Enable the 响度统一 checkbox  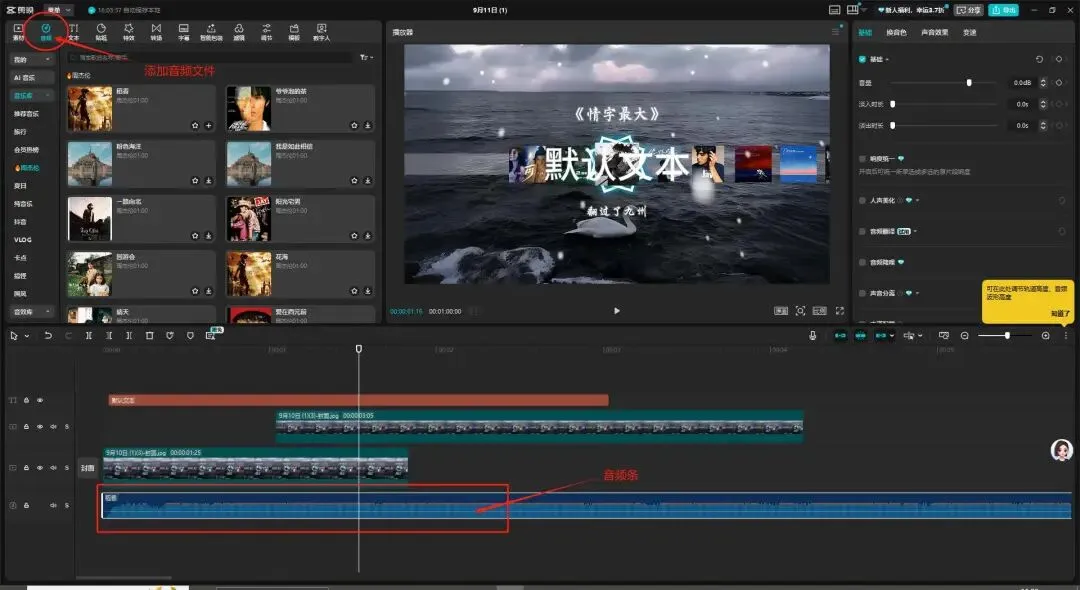863,158
